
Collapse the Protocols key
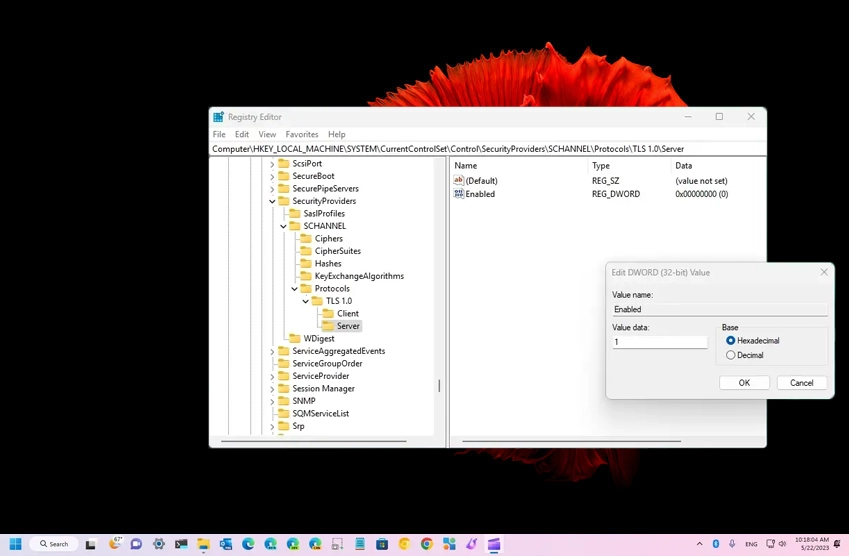(x=295, y=289)
